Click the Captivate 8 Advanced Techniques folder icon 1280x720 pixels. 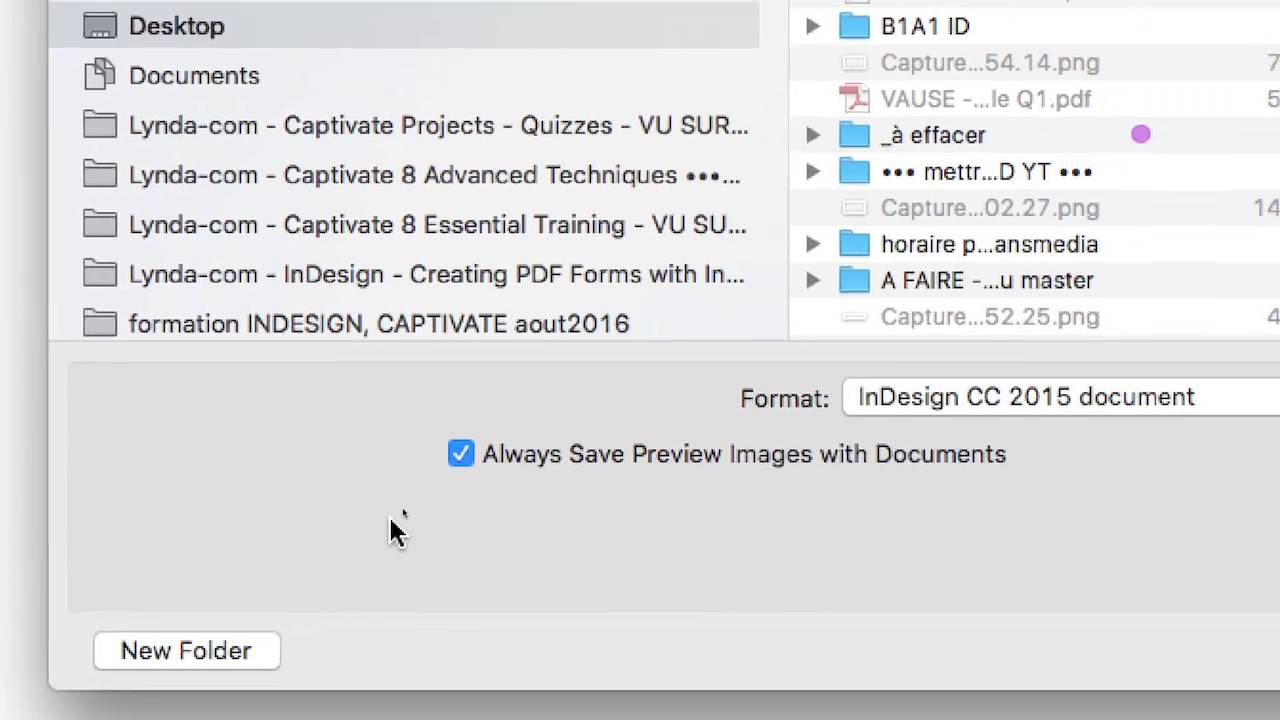(x=100, y=175)
